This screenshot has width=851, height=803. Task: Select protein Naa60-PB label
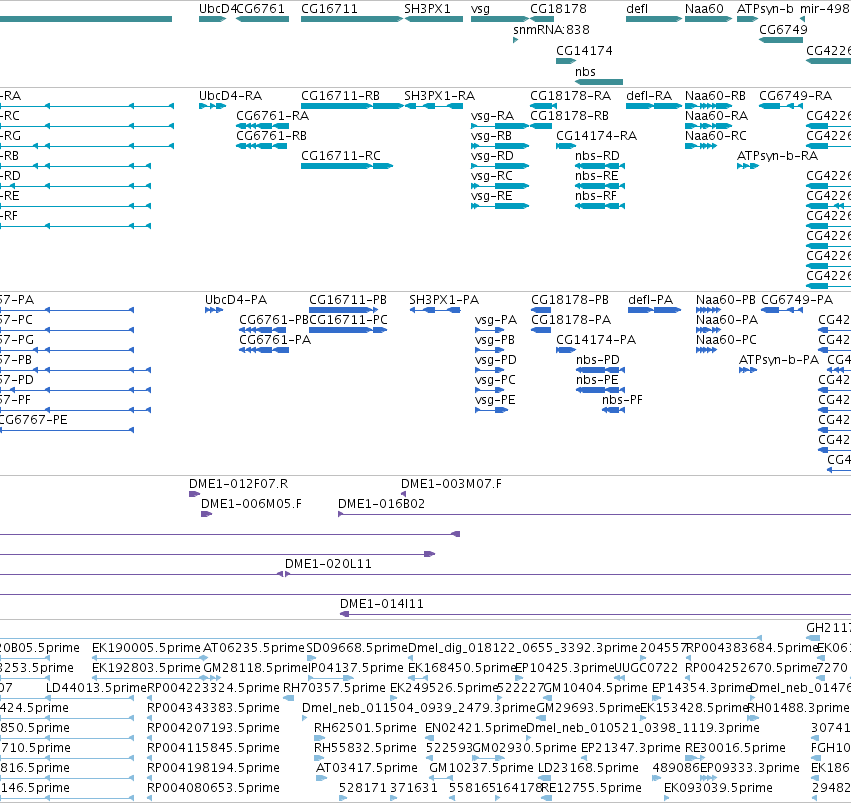726,299
